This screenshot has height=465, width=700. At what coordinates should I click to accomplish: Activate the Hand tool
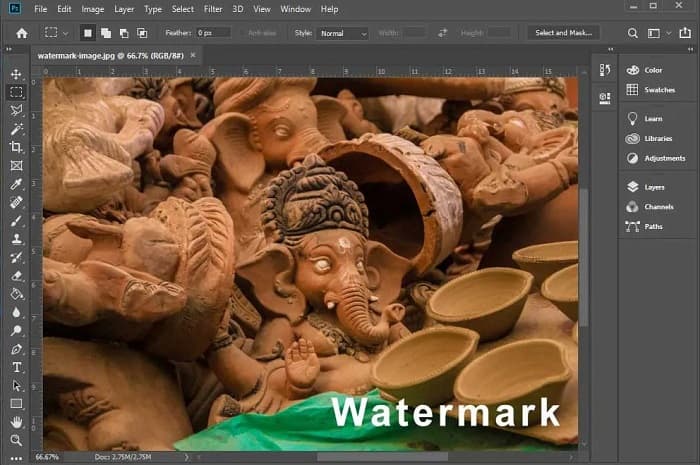pyautogui.click(x=16, y=422)
